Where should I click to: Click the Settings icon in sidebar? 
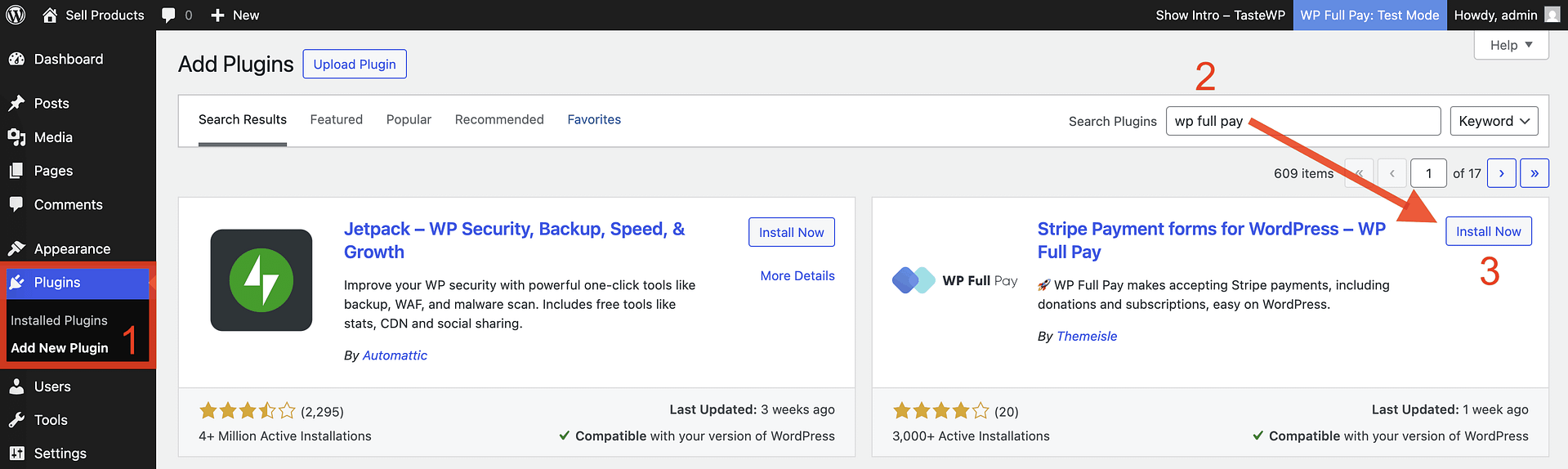[16, 453]
